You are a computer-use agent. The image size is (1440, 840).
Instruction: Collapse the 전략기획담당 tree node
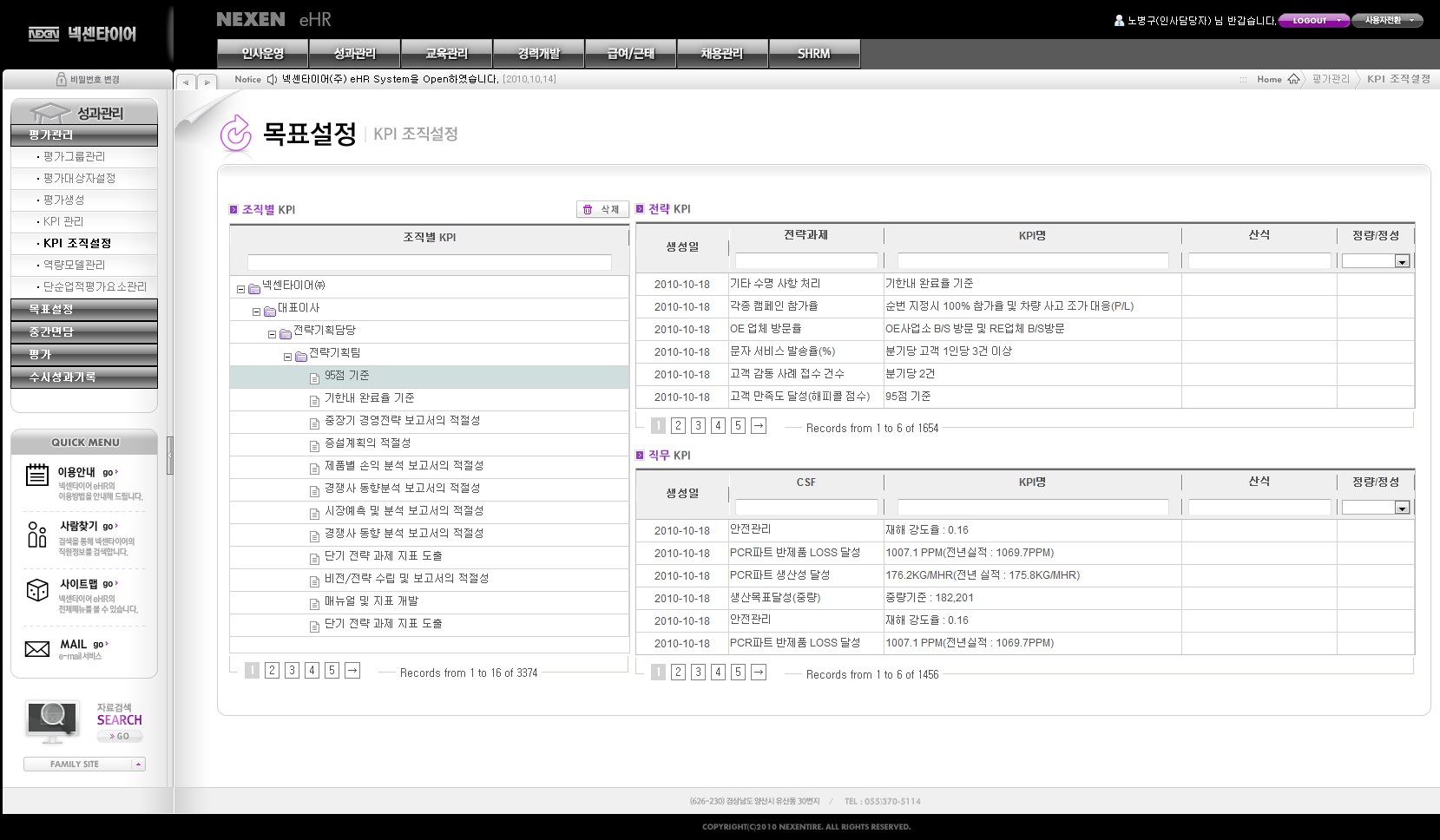pyautogui.click(x=272, y=335)
